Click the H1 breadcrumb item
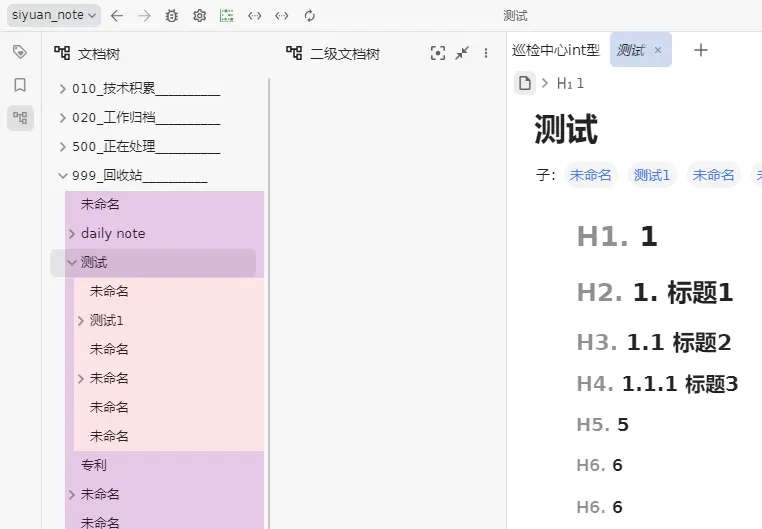This screenshot has height=529, width=762. pos(571,83)
